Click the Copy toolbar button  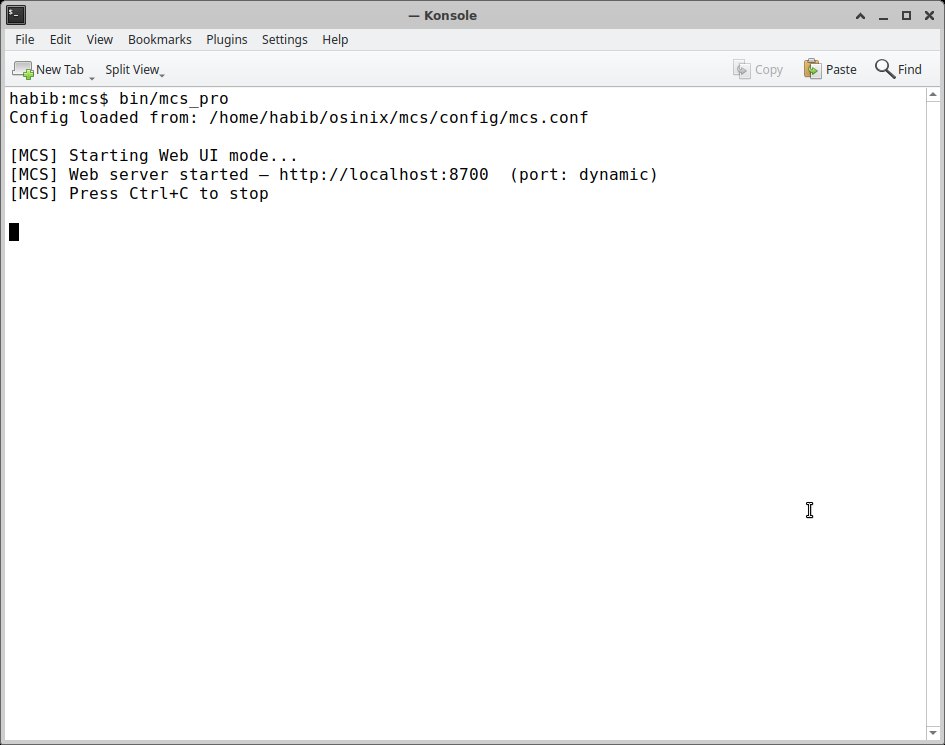click(x=758, y=70)
